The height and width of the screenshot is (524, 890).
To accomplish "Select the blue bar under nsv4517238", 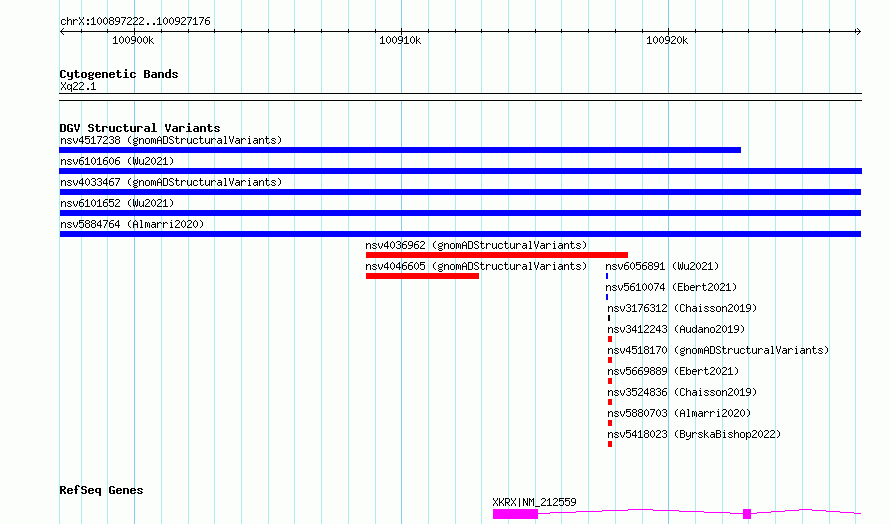I will (x=400, y=150).
